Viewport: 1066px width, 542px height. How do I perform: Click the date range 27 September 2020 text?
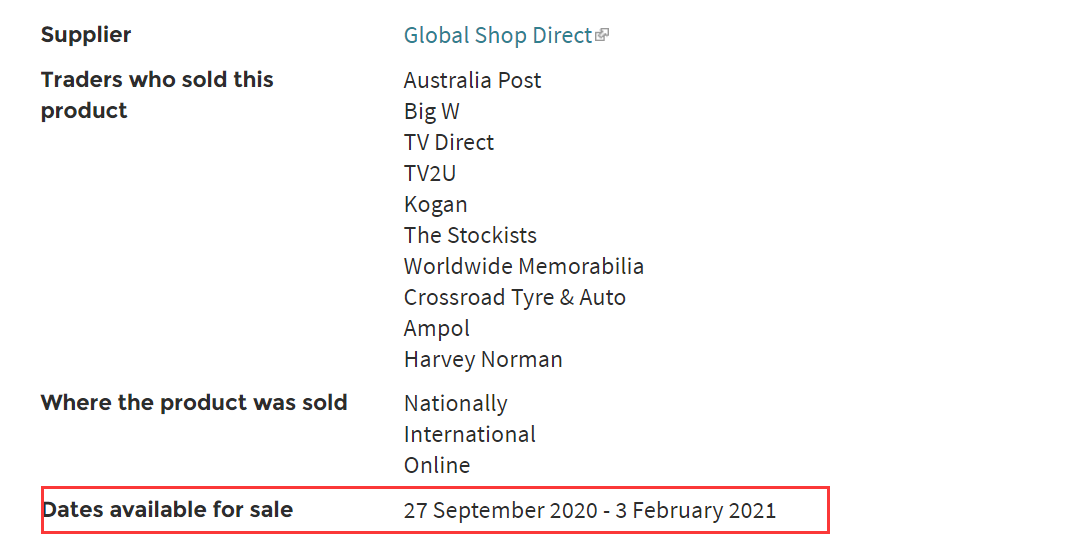coord(500,511)
